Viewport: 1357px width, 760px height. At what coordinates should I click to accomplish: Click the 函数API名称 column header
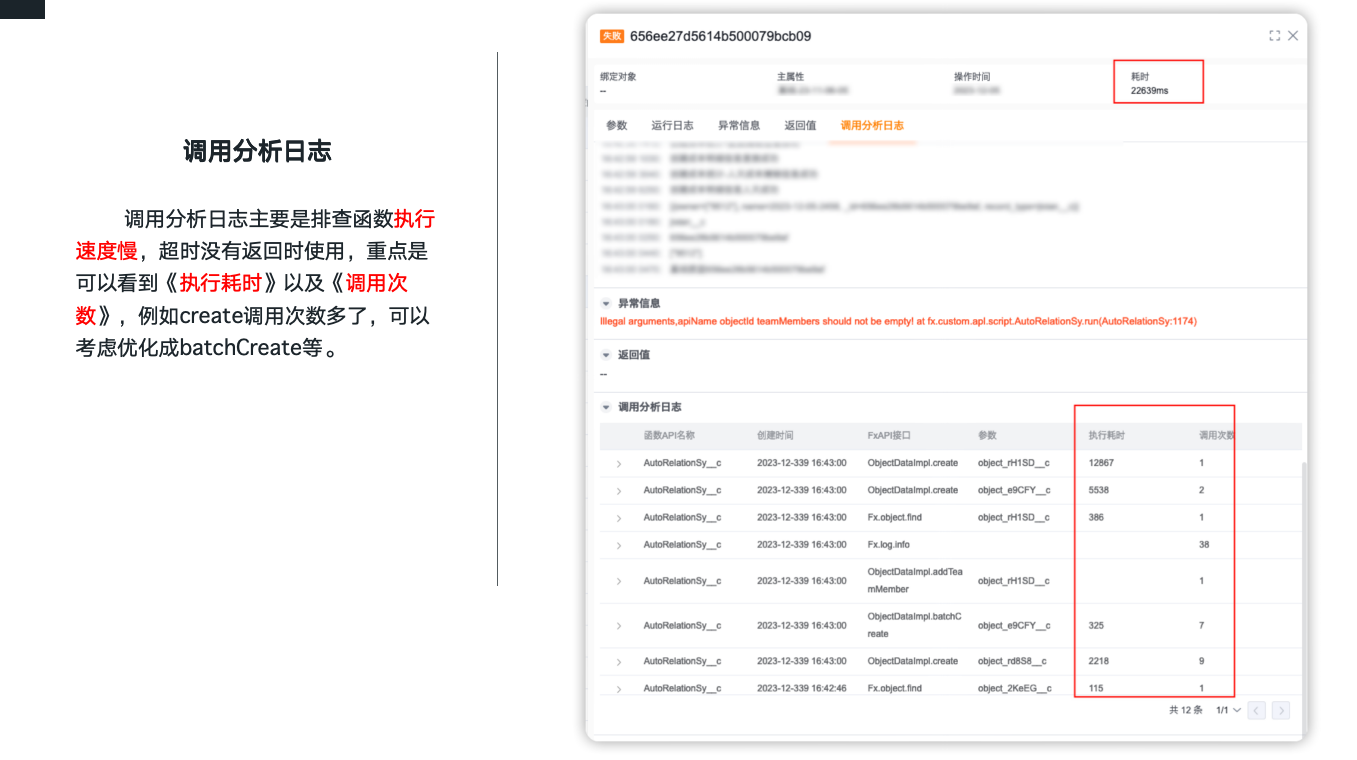(669, 436)
